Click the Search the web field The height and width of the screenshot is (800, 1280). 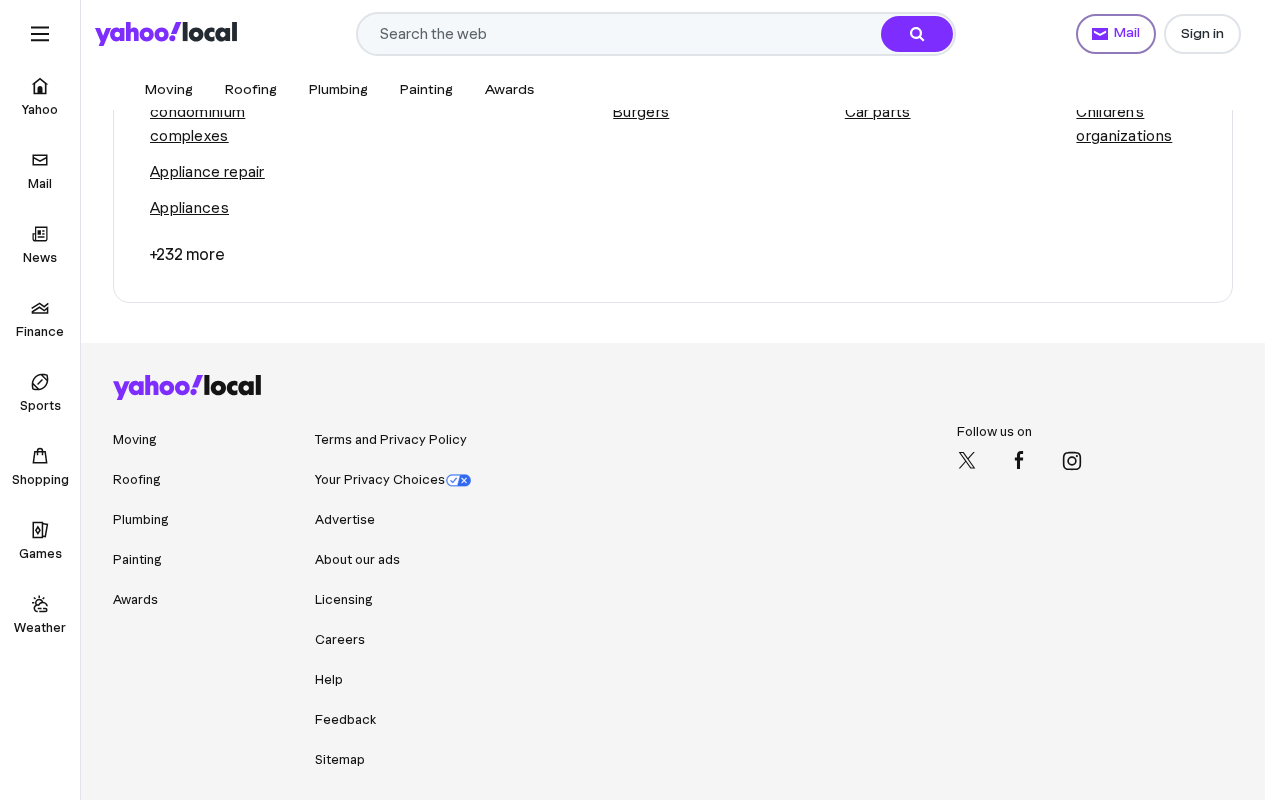620,34
